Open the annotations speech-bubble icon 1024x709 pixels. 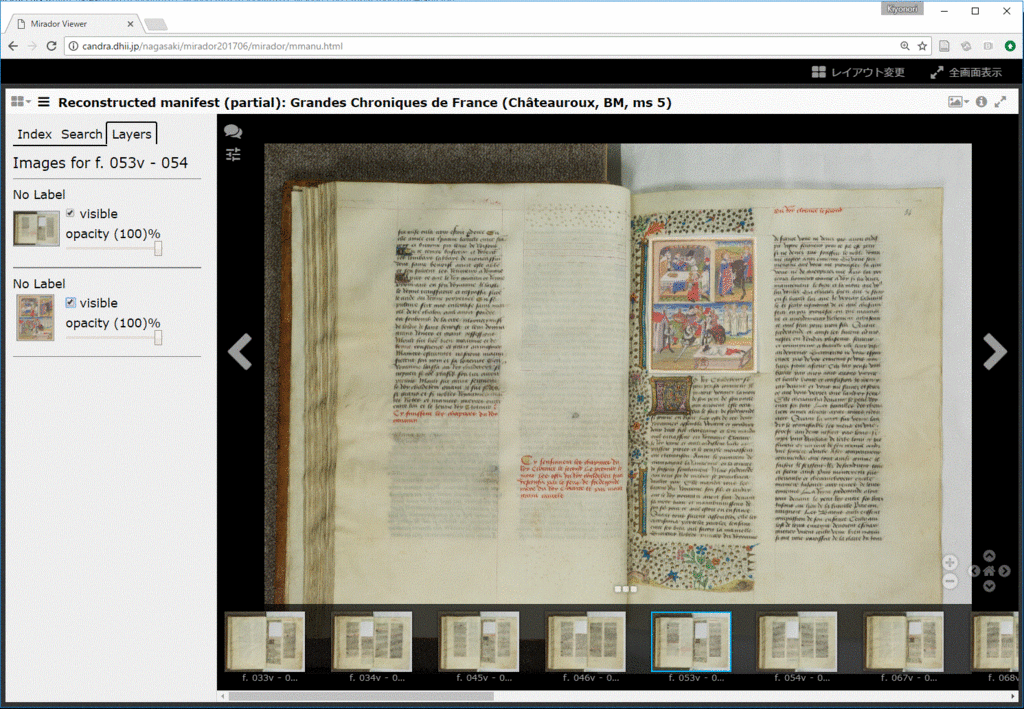pos(233,131)
